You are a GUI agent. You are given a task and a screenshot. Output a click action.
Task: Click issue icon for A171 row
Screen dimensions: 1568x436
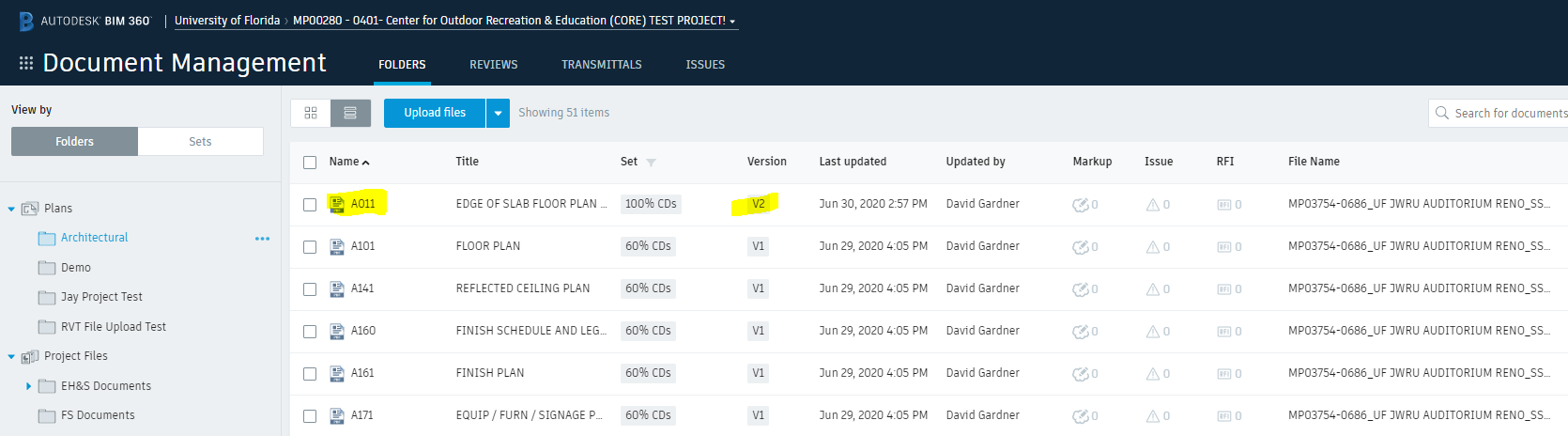(x=1152, y=415)
